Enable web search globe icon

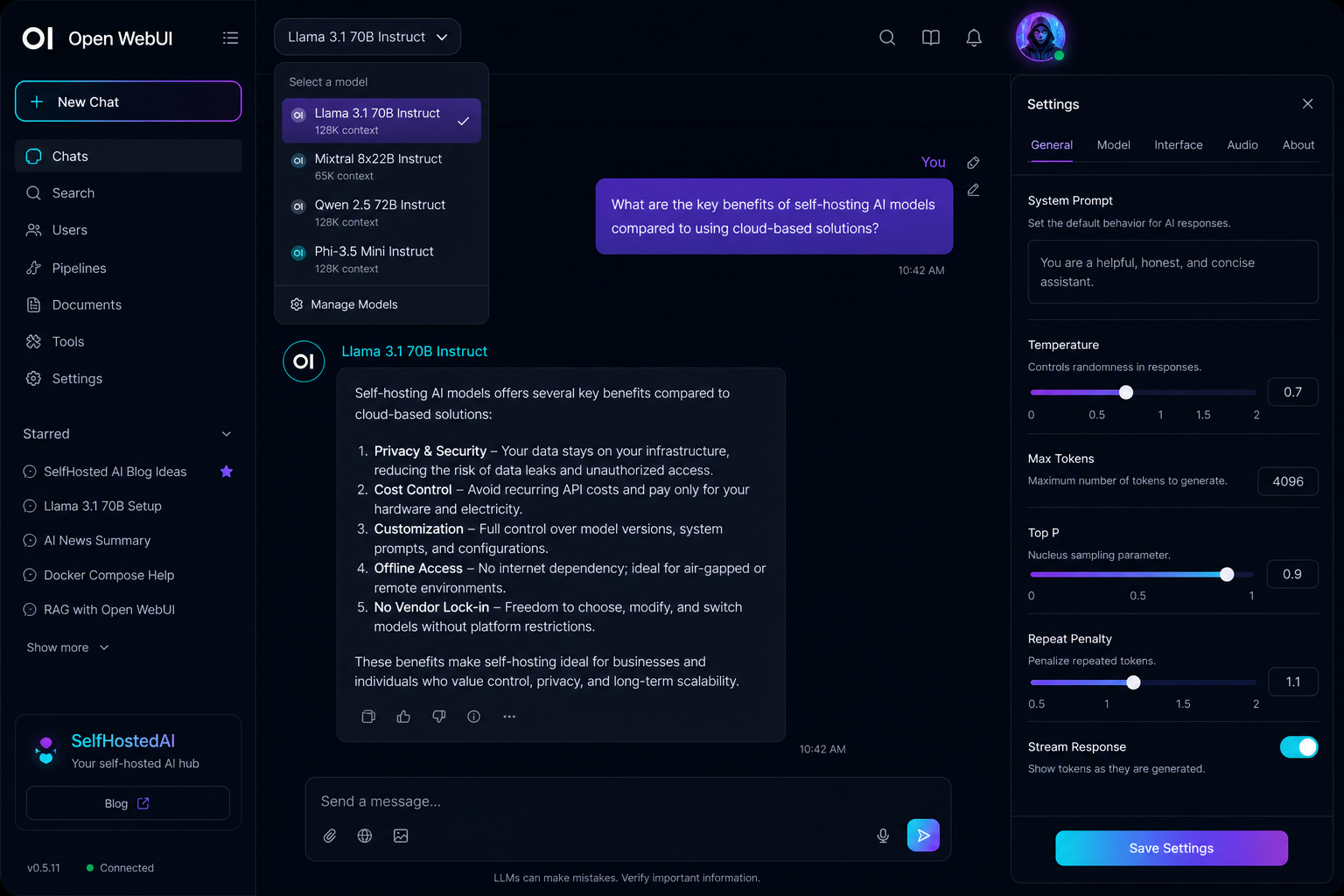click(365, 836)
